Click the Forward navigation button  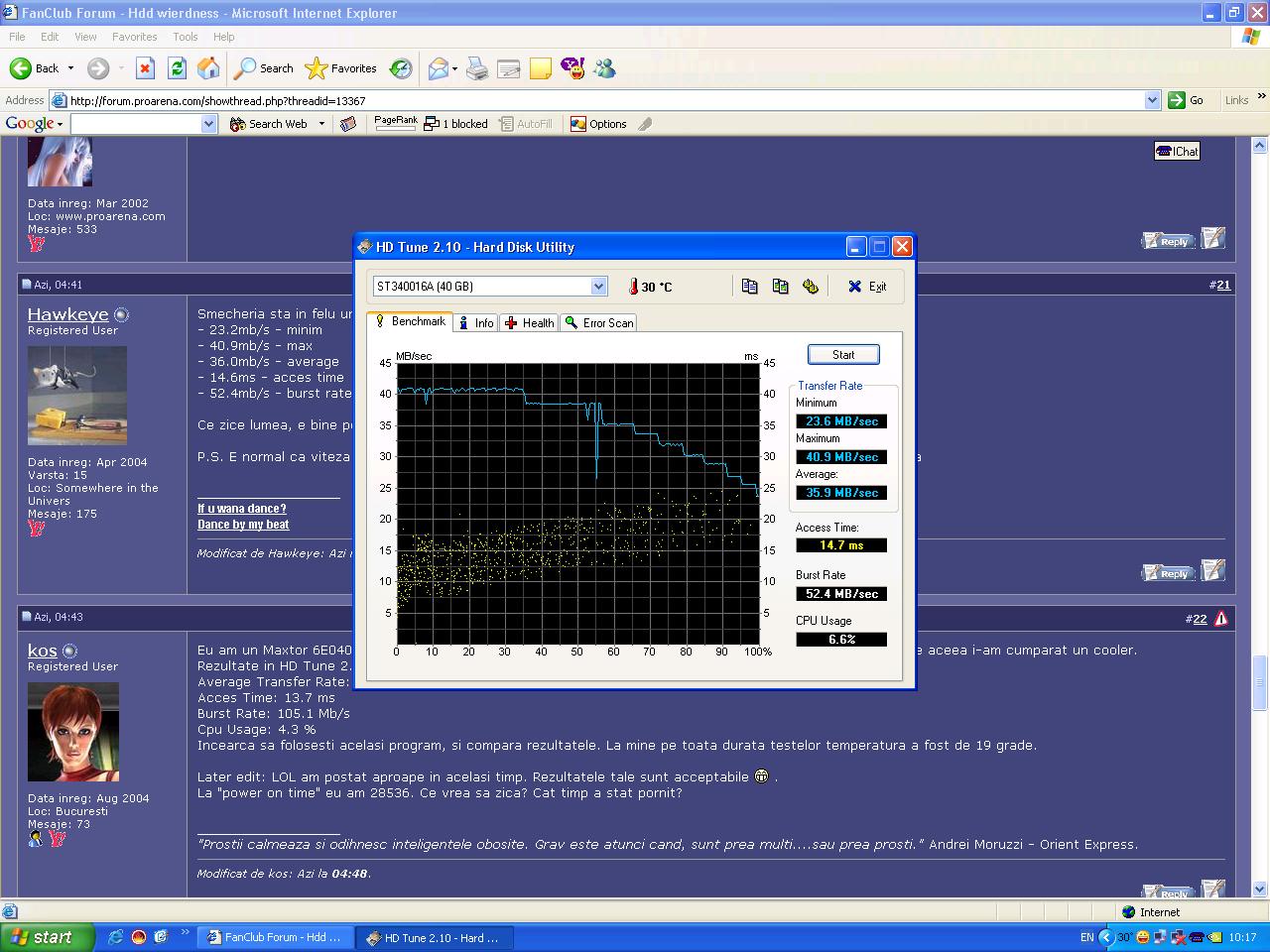coord(97,68)
